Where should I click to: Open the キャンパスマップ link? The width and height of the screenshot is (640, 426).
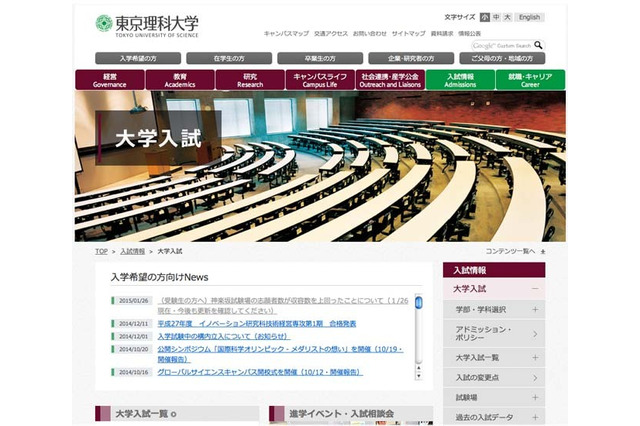[286, 33]
